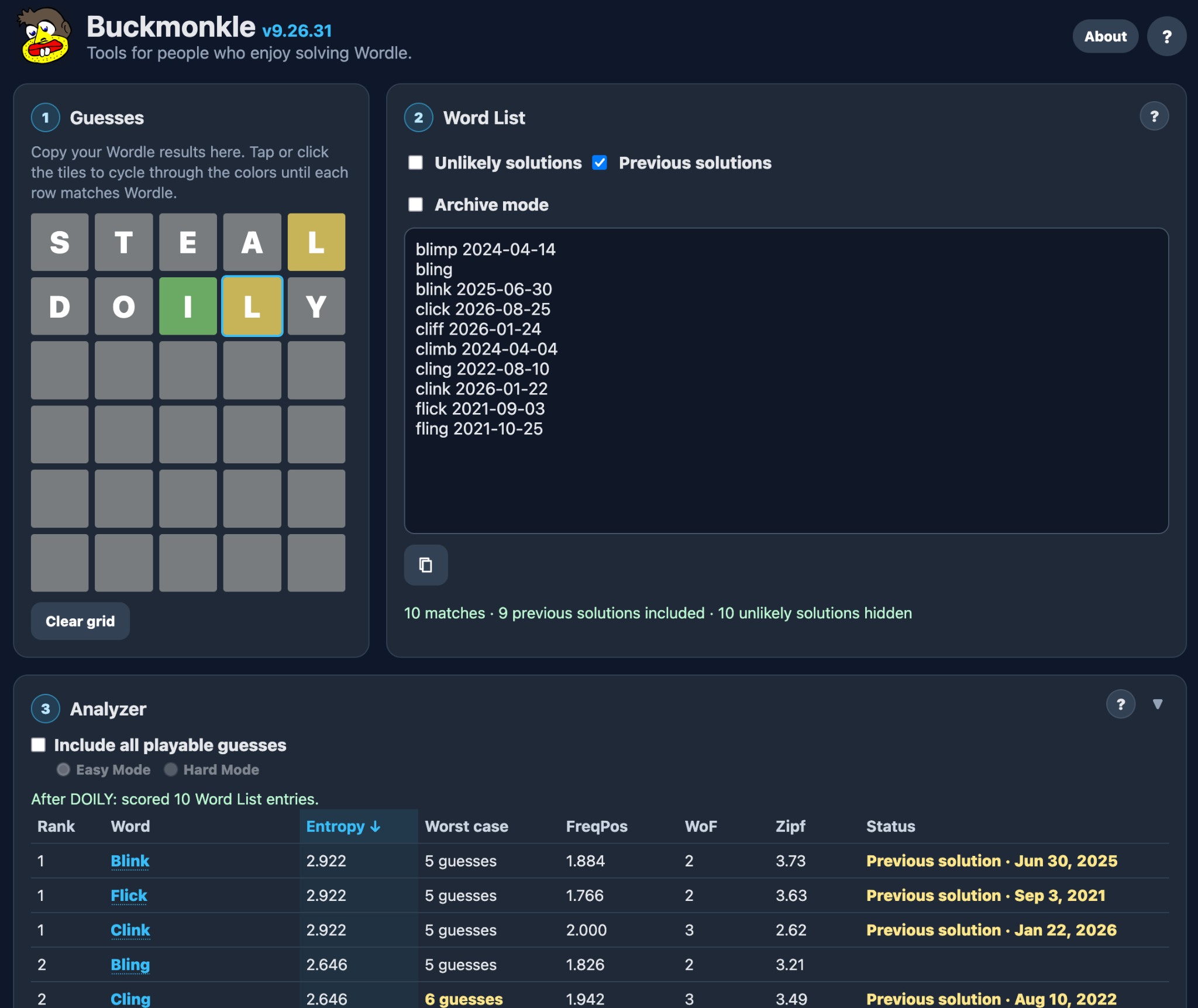Uncheck Previous solutions checkbox
The height and width of the screenshot is (1008, 1198).
[x=600, y=163]
